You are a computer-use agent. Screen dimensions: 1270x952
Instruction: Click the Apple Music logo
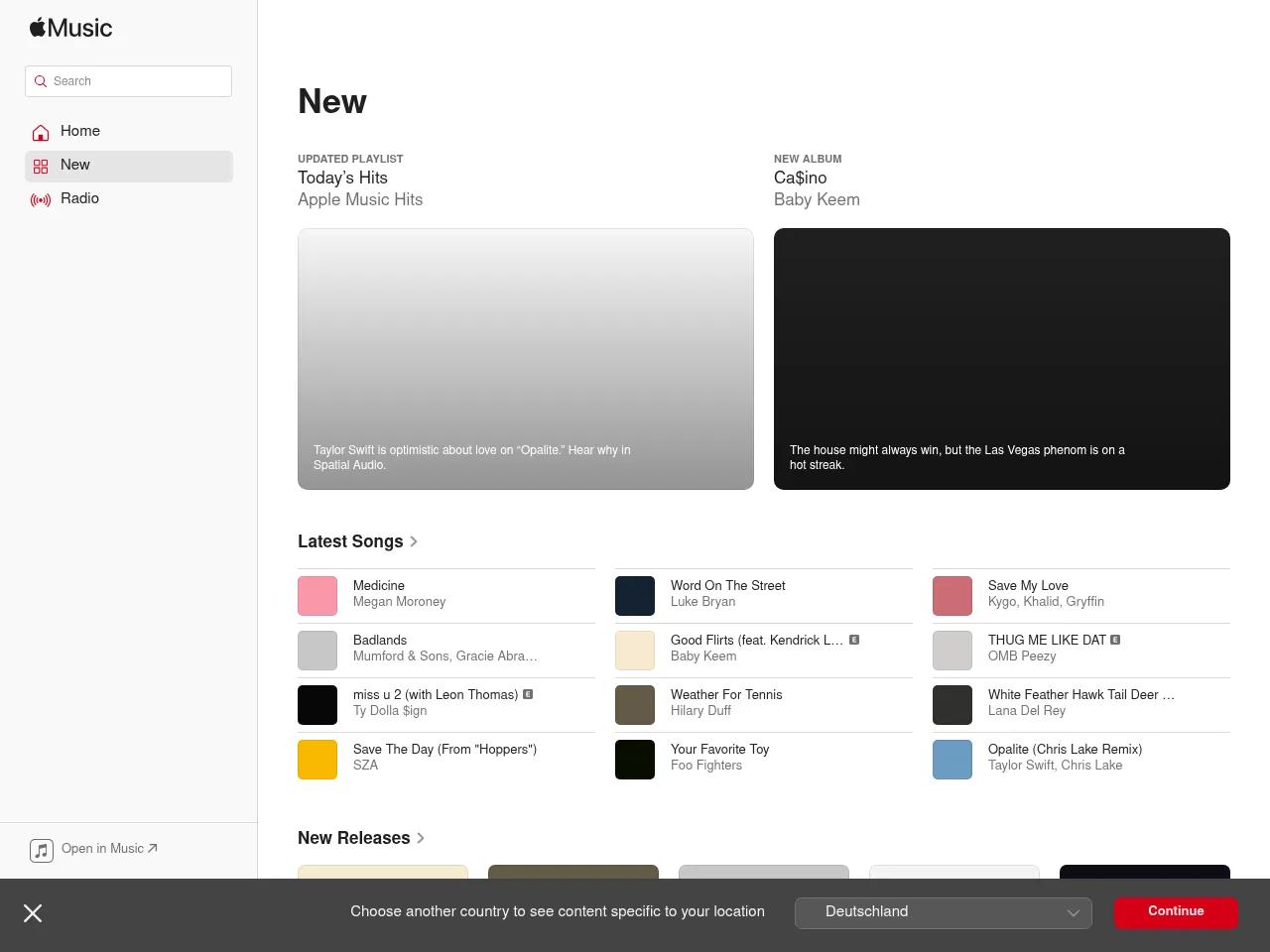click(69, 28)
